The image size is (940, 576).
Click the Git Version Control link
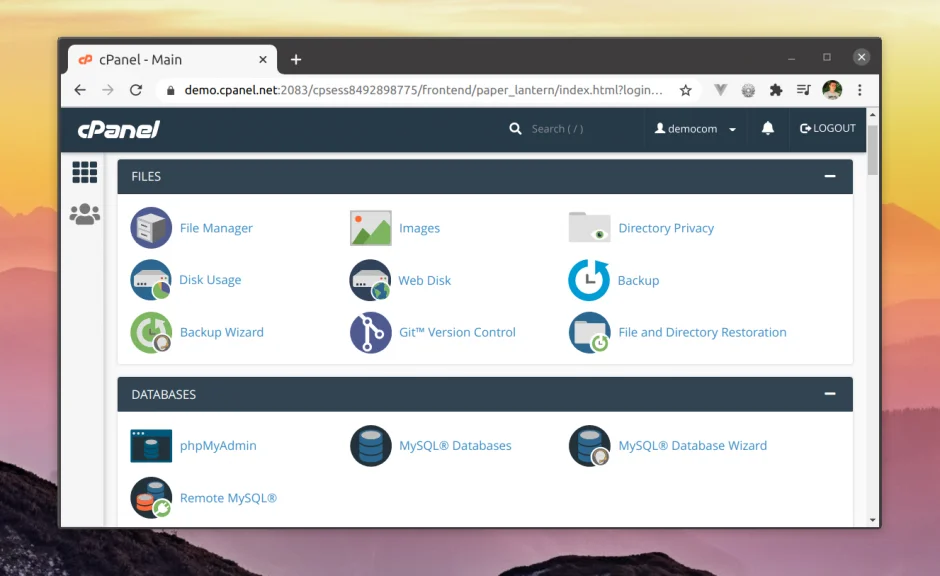457,332
